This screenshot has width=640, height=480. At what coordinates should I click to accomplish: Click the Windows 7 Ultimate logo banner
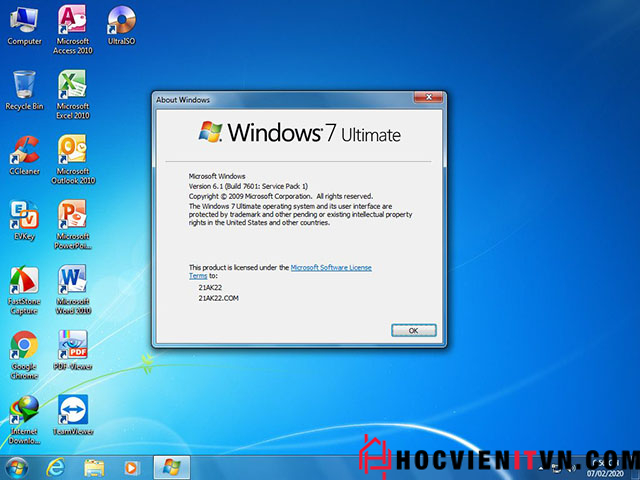click(x=299, y=133)
